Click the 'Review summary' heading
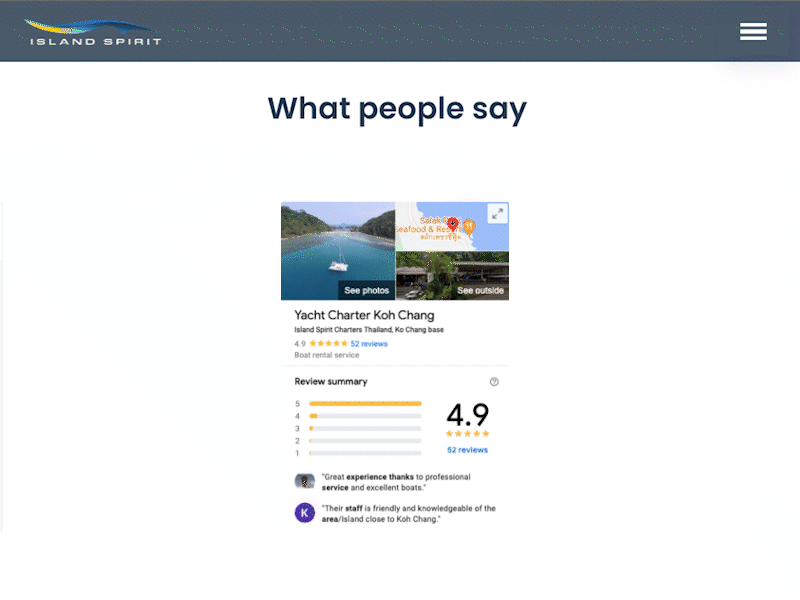Screen dimensions: 800x600 click(331, 382)
